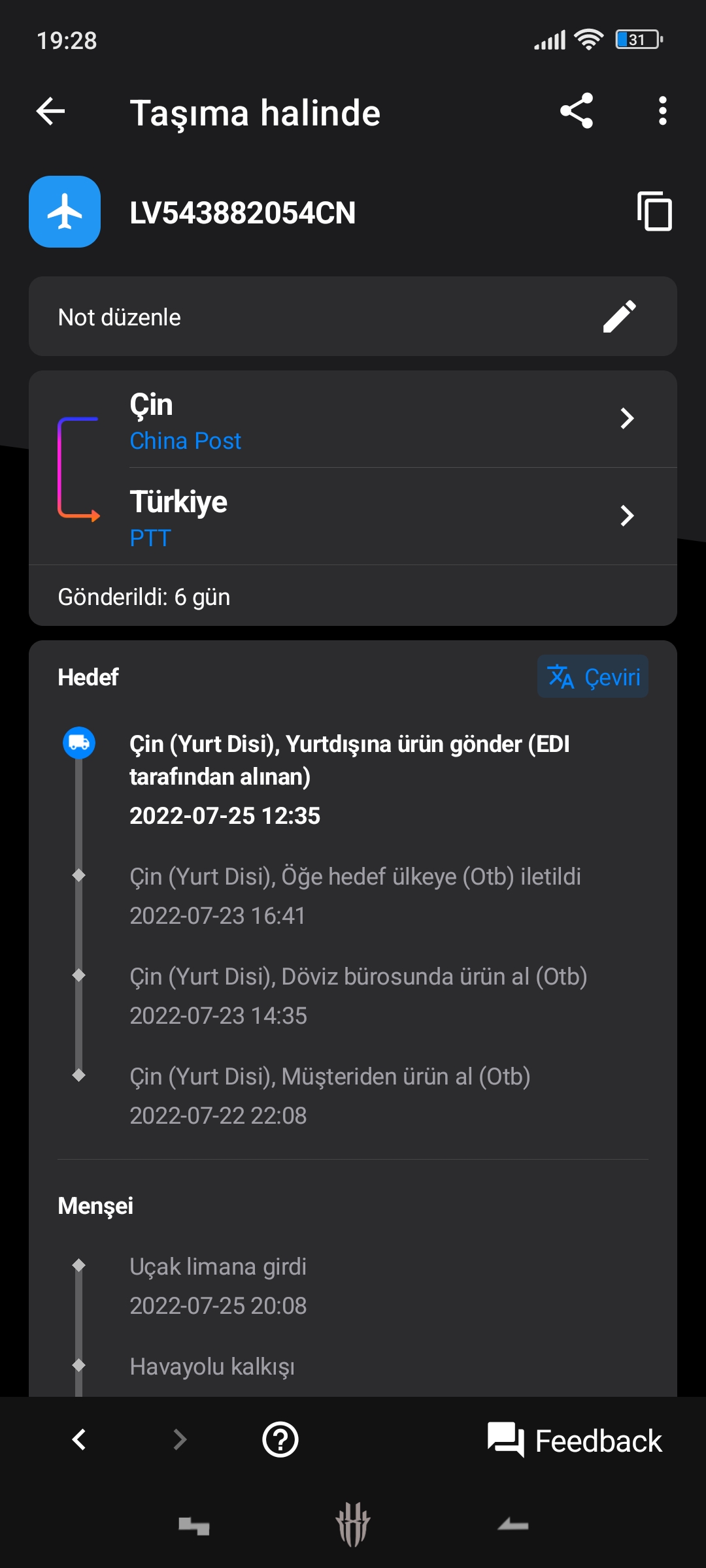Share the tracking details
The width and height of the screenshot is (706, 1568).
click(577, 111)
